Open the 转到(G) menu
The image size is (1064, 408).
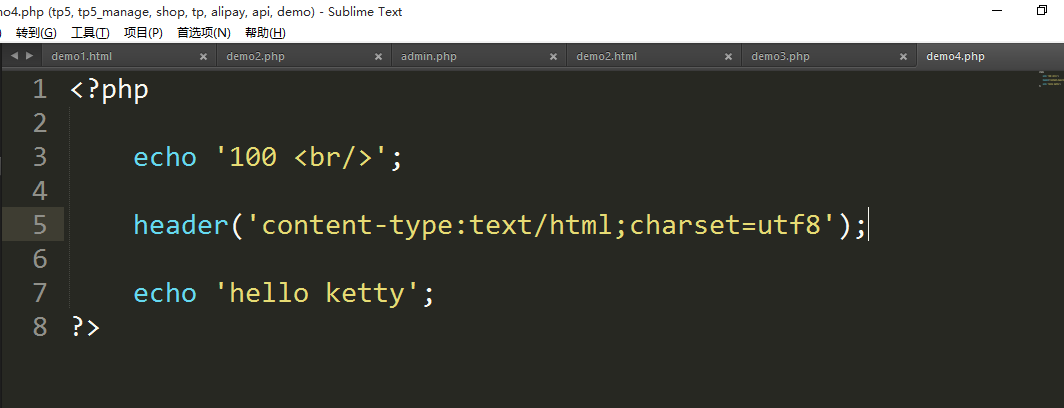click(36, 33)
